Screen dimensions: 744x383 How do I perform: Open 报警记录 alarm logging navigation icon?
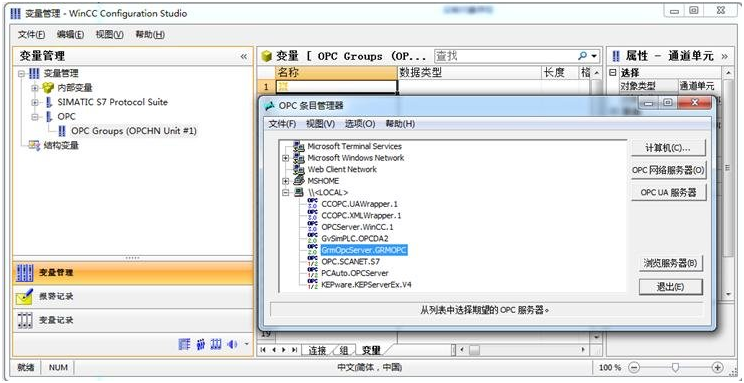point(25,297)
